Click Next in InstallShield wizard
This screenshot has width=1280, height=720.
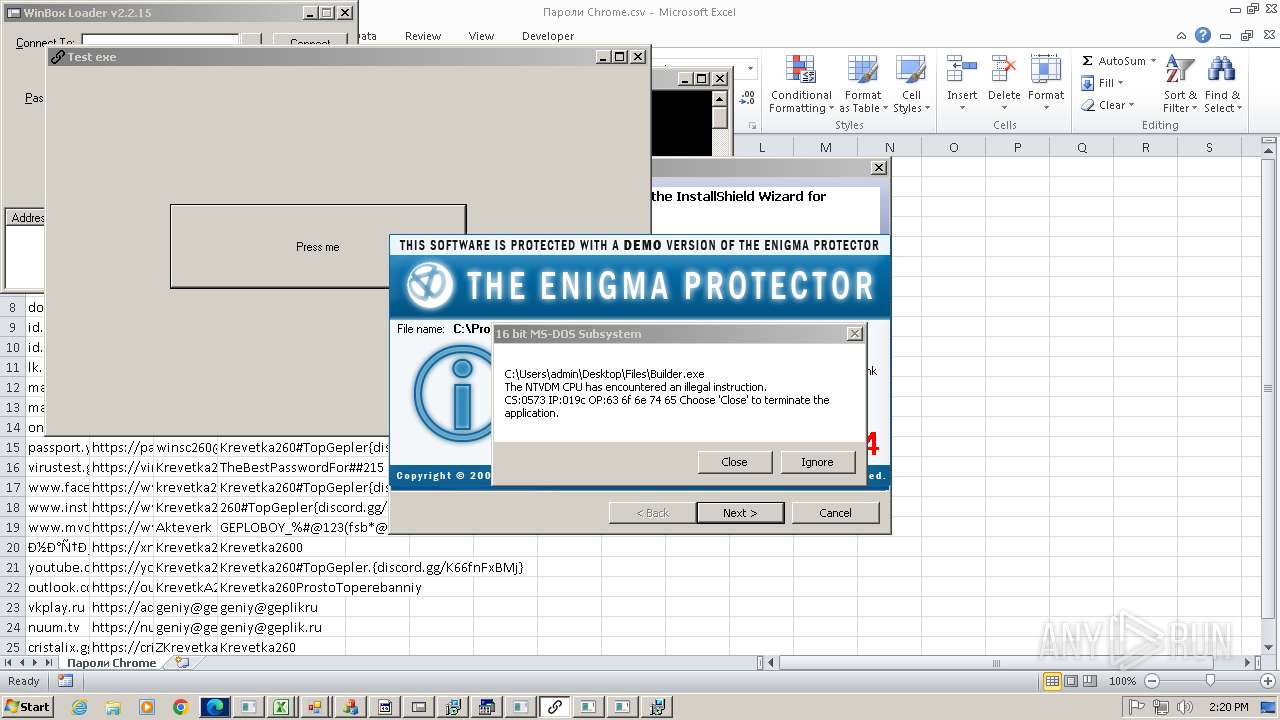(740, 513)
